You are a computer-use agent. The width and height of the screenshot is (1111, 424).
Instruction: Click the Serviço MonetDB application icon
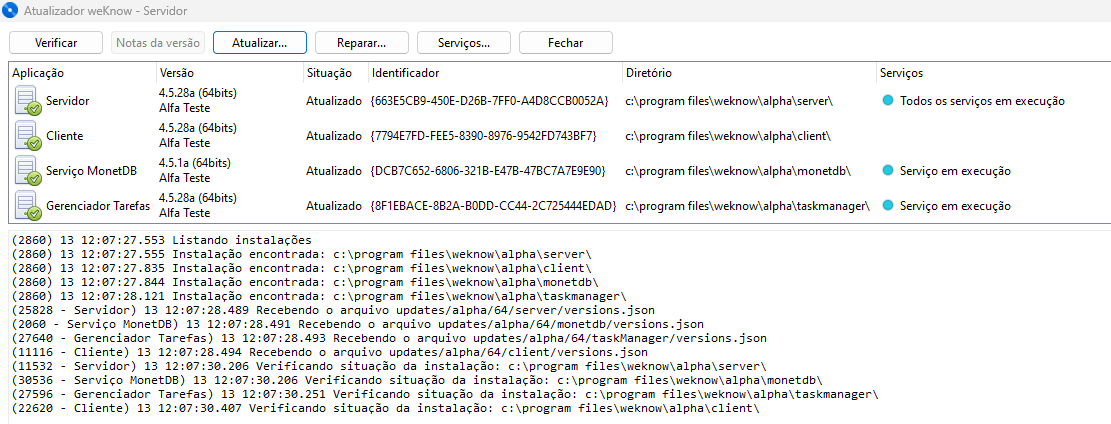pos(27,171)
